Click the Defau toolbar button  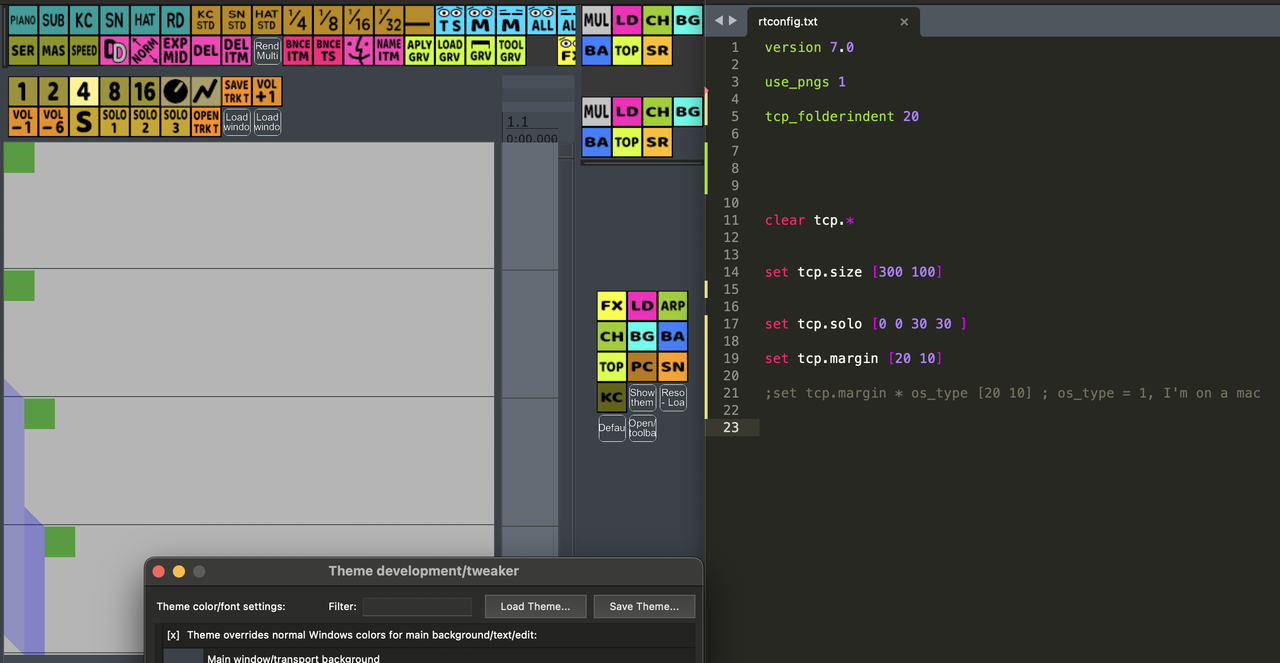click(611, 428)
